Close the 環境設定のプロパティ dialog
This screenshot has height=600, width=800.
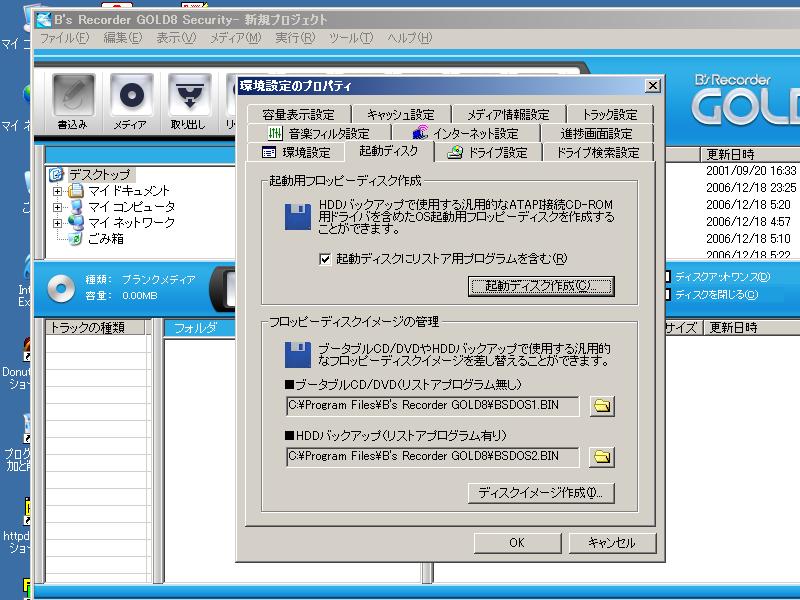[653, 86]
